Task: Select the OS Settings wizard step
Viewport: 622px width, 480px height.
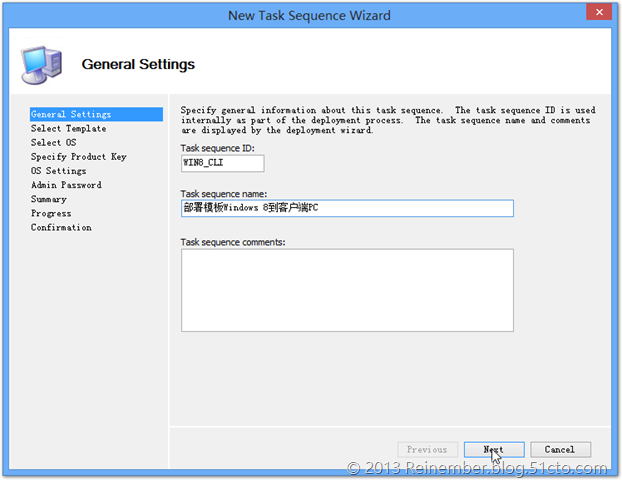Action: tap(58, 171)
